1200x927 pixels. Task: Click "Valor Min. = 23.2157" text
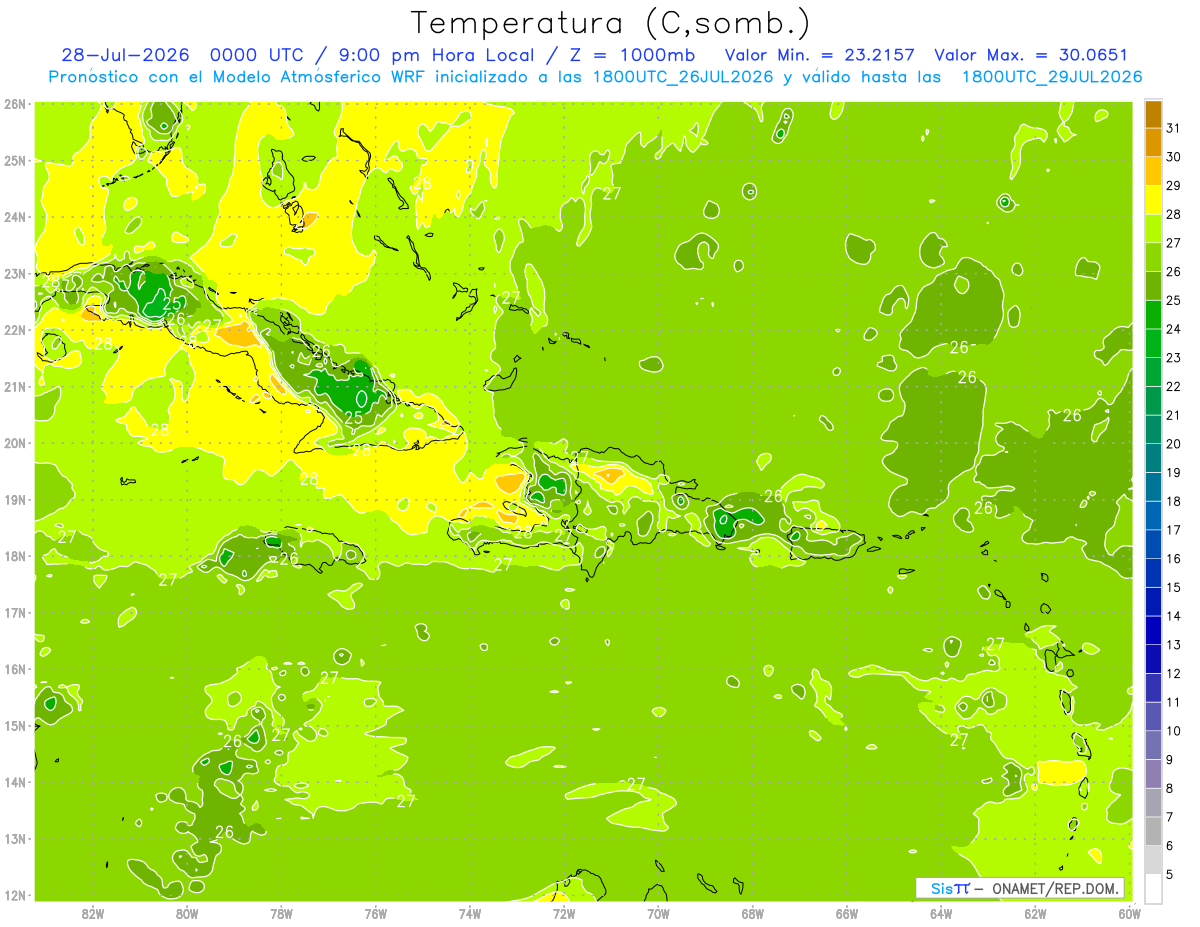click(819, 55)
